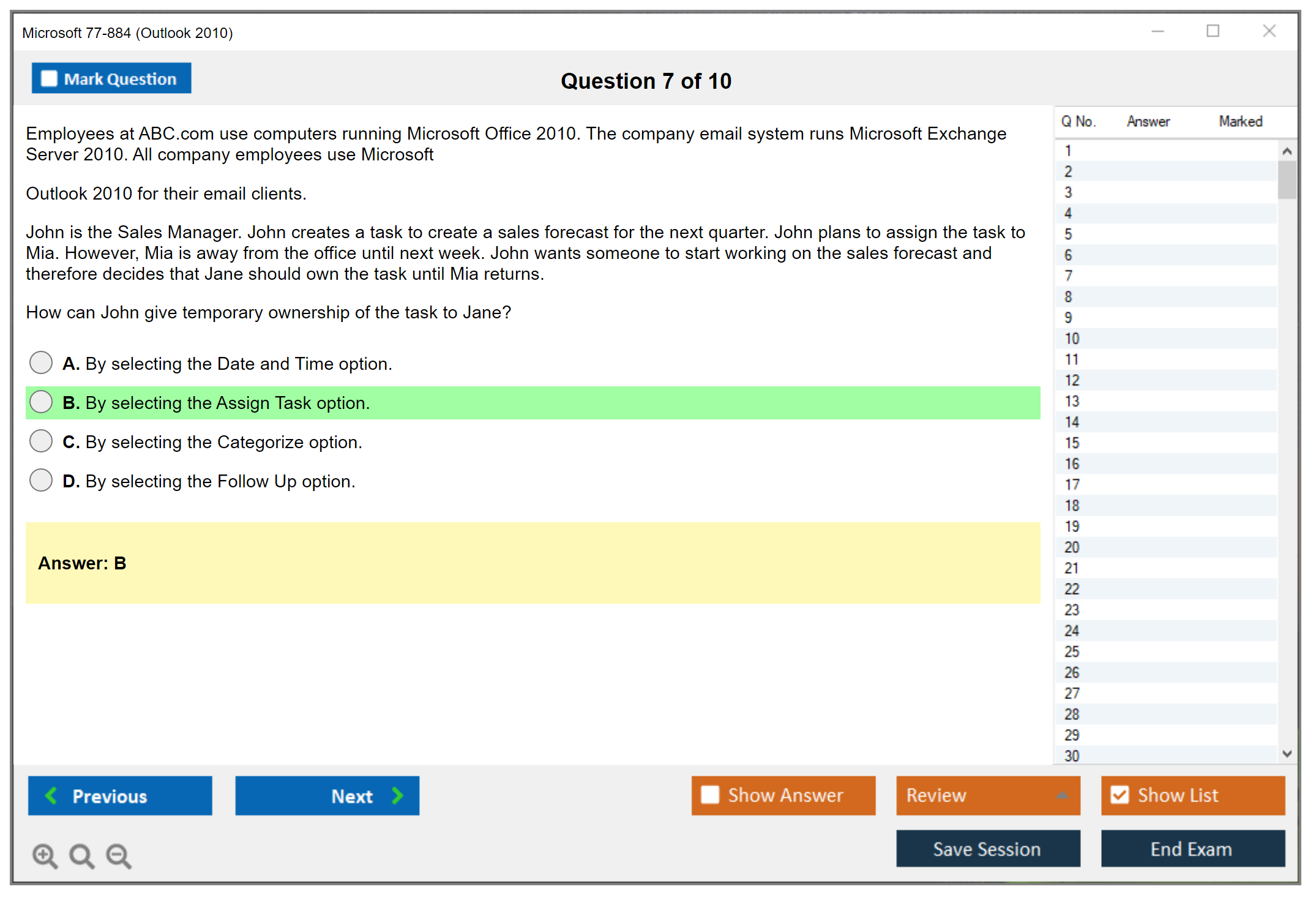
Task: Select option B Assign Task
Action: (41, 402)
